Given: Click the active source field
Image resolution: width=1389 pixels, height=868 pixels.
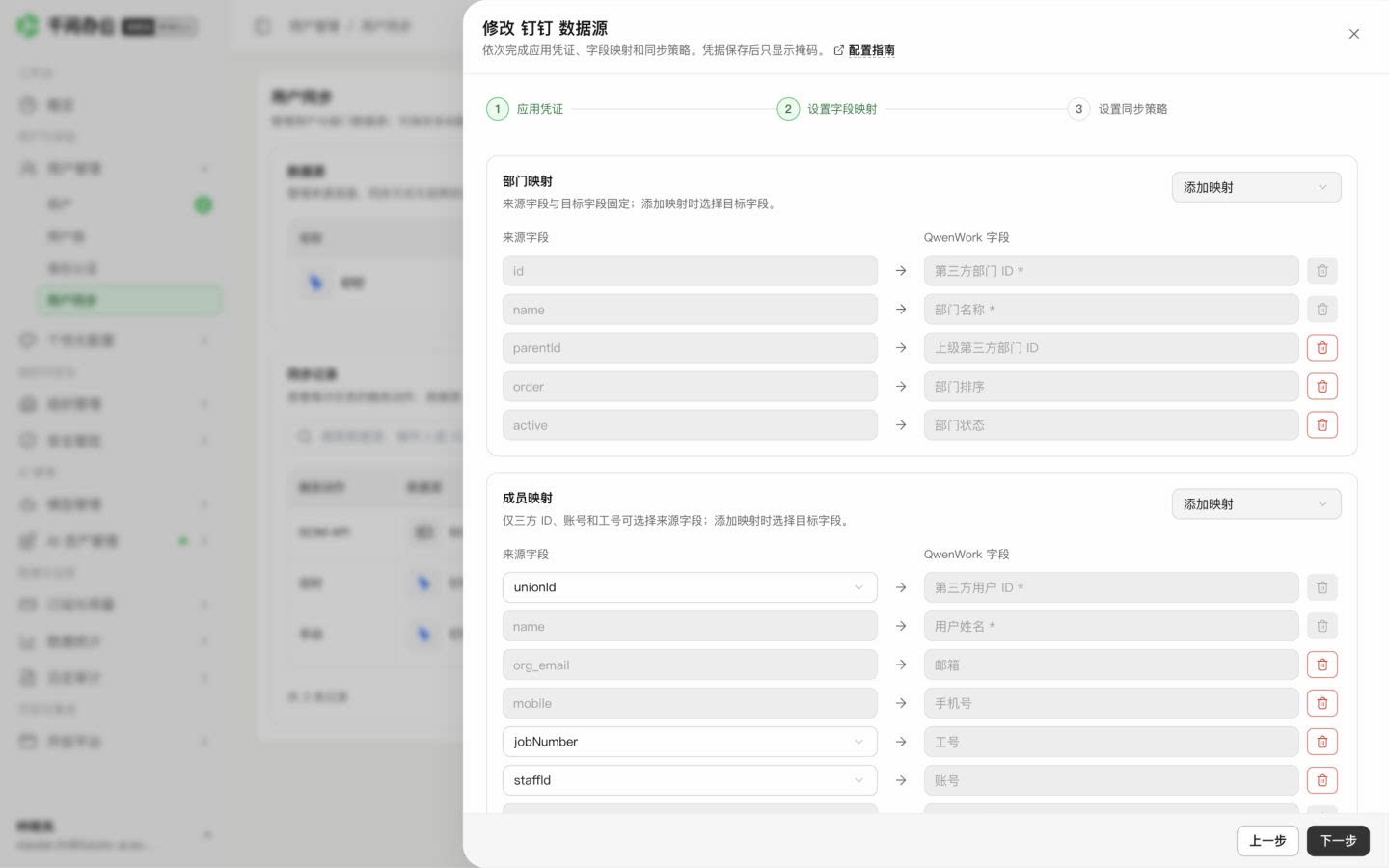Looking at the screenshot, I should [690, 425].
